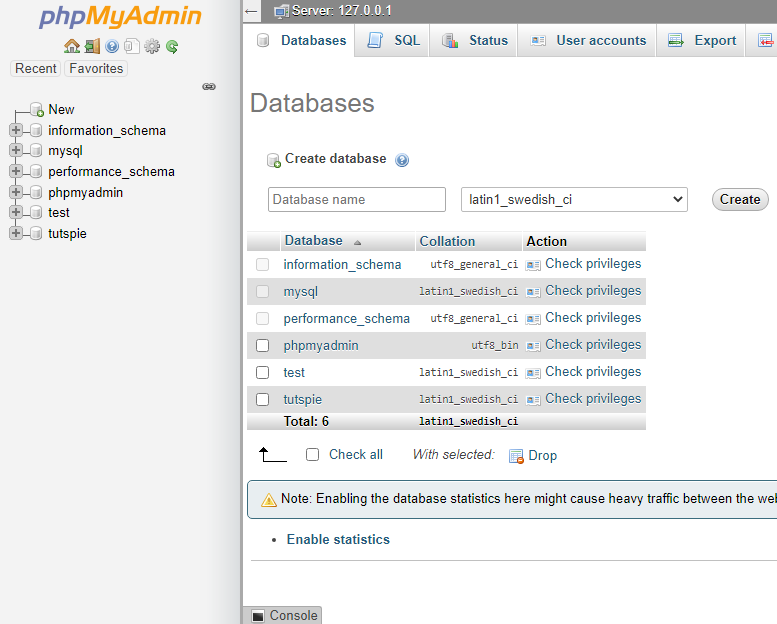
Task: Click the Collation column header
Action: pyautogui.click(x=447, y=241)
